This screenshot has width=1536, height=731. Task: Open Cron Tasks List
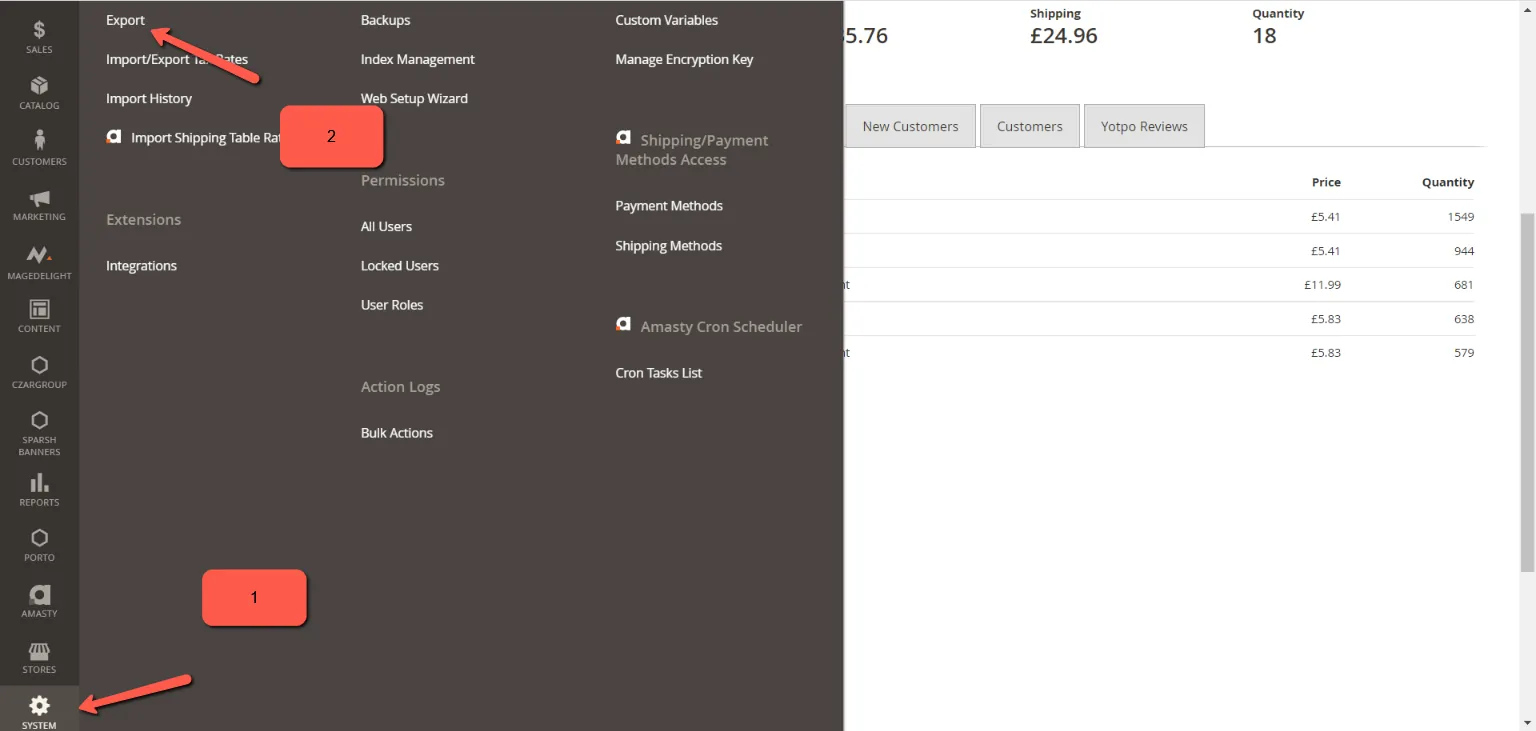point(658,373)
